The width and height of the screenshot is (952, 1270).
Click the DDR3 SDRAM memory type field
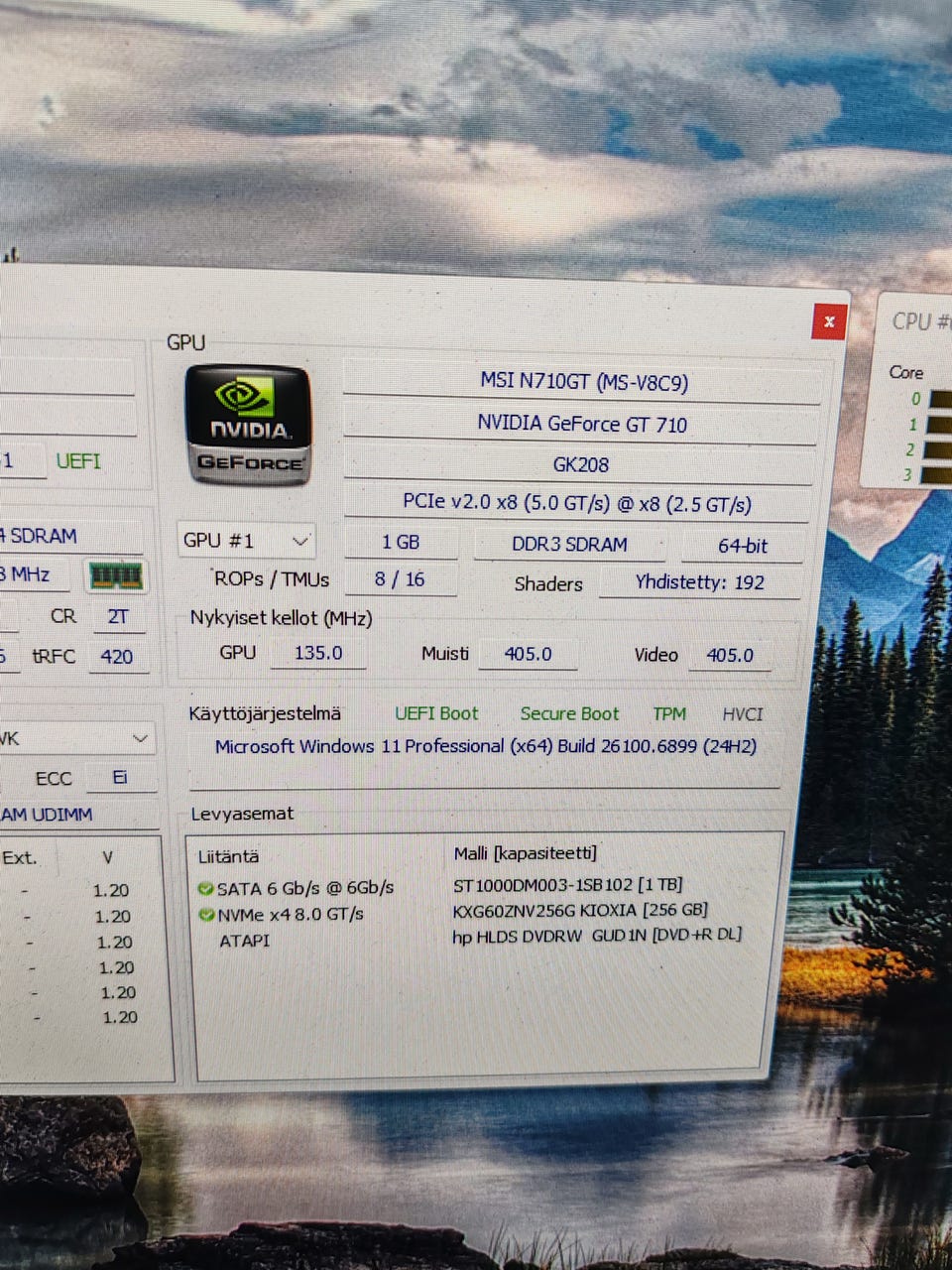click(x=569, y=545)
